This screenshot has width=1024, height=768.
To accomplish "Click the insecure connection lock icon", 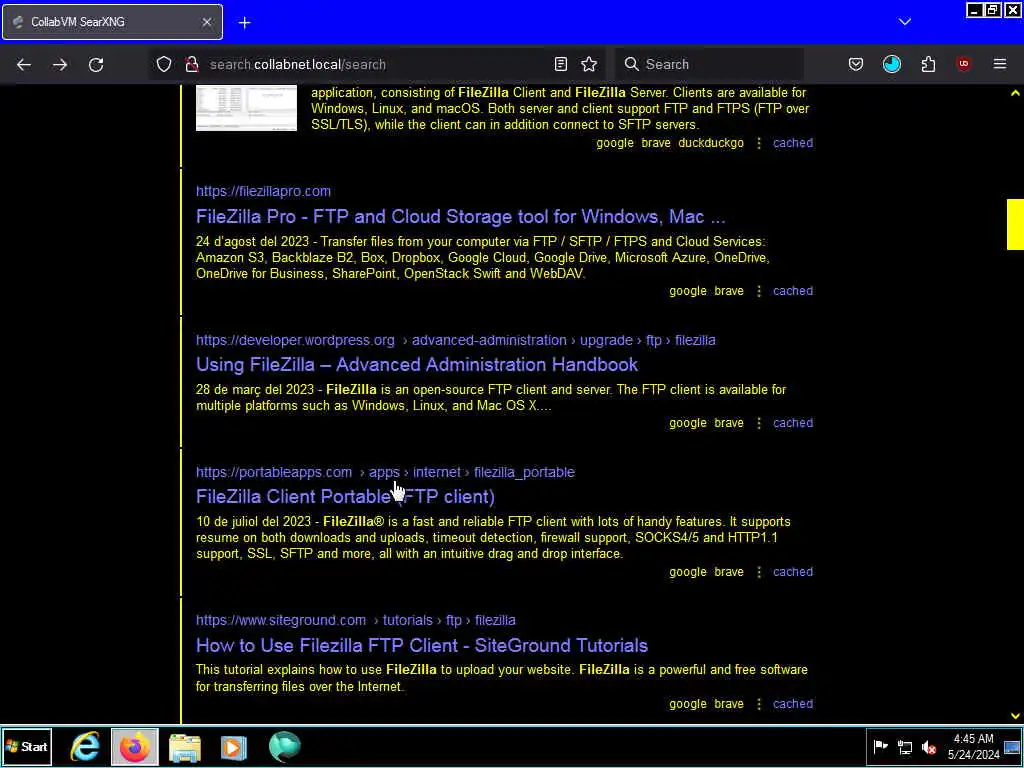I will point(191,64).
